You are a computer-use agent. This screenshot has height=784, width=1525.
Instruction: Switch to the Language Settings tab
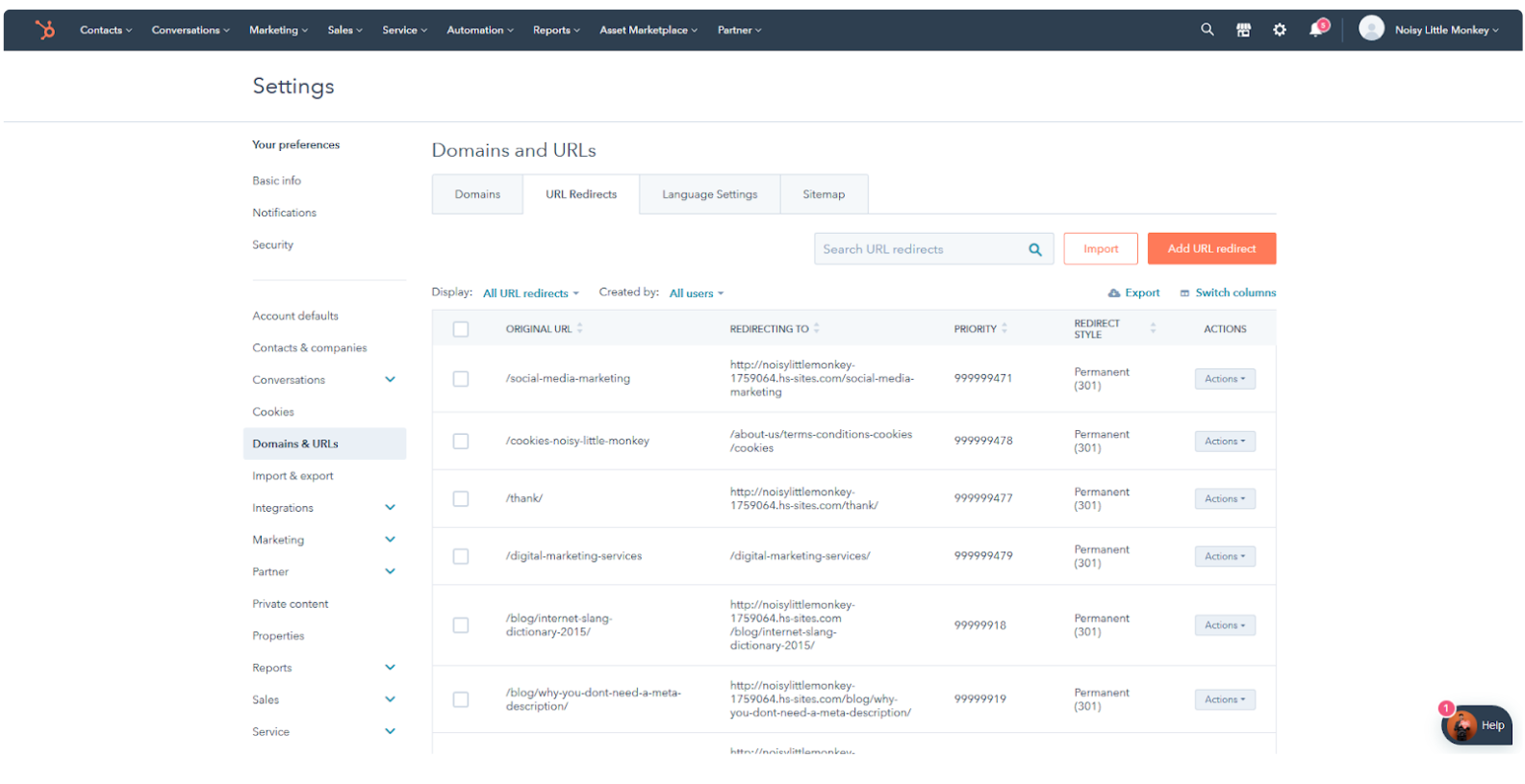coord(709,194)
